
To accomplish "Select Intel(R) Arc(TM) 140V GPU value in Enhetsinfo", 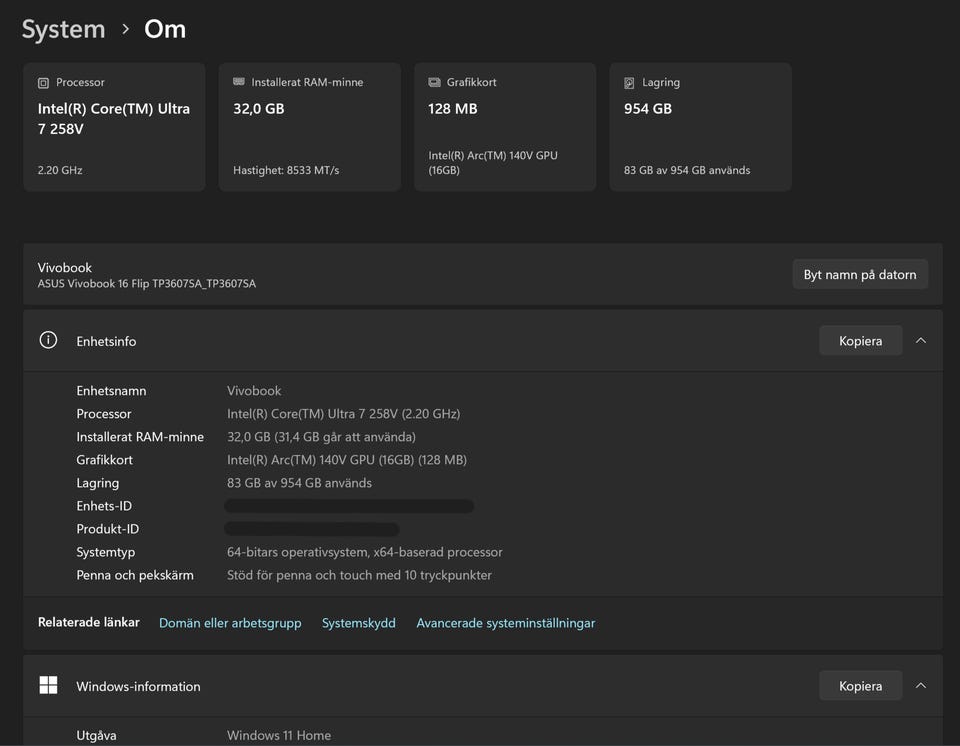I will click(347, 460).
